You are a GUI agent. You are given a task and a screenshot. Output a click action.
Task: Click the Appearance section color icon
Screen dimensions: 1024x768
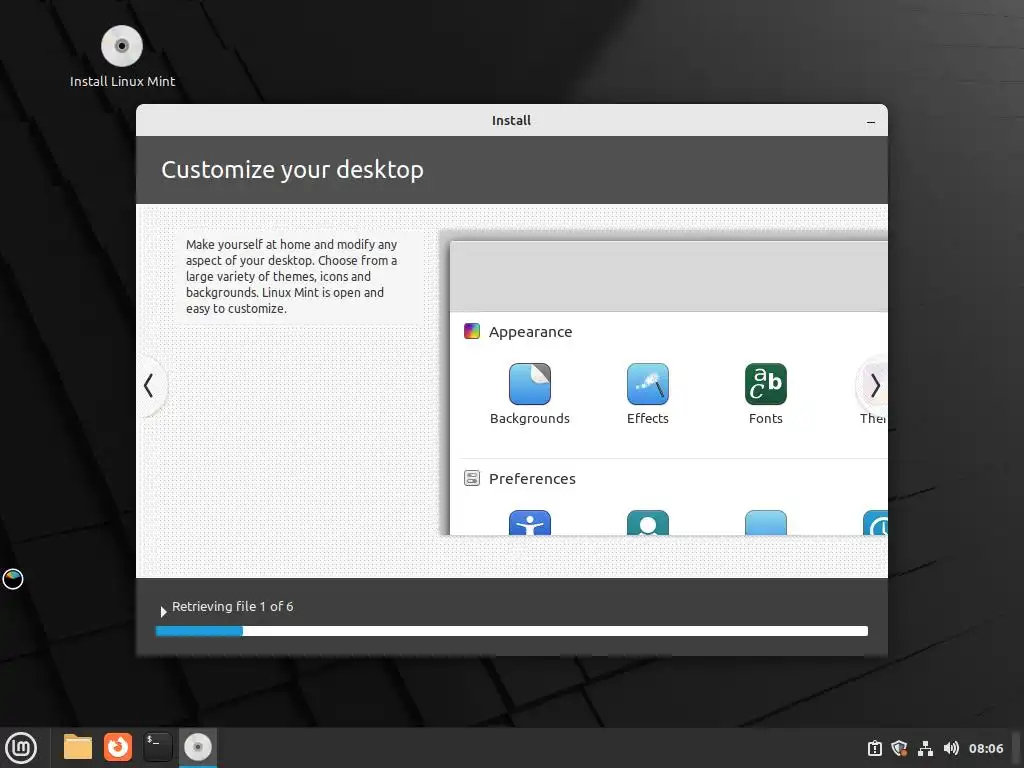pos(472,331)
